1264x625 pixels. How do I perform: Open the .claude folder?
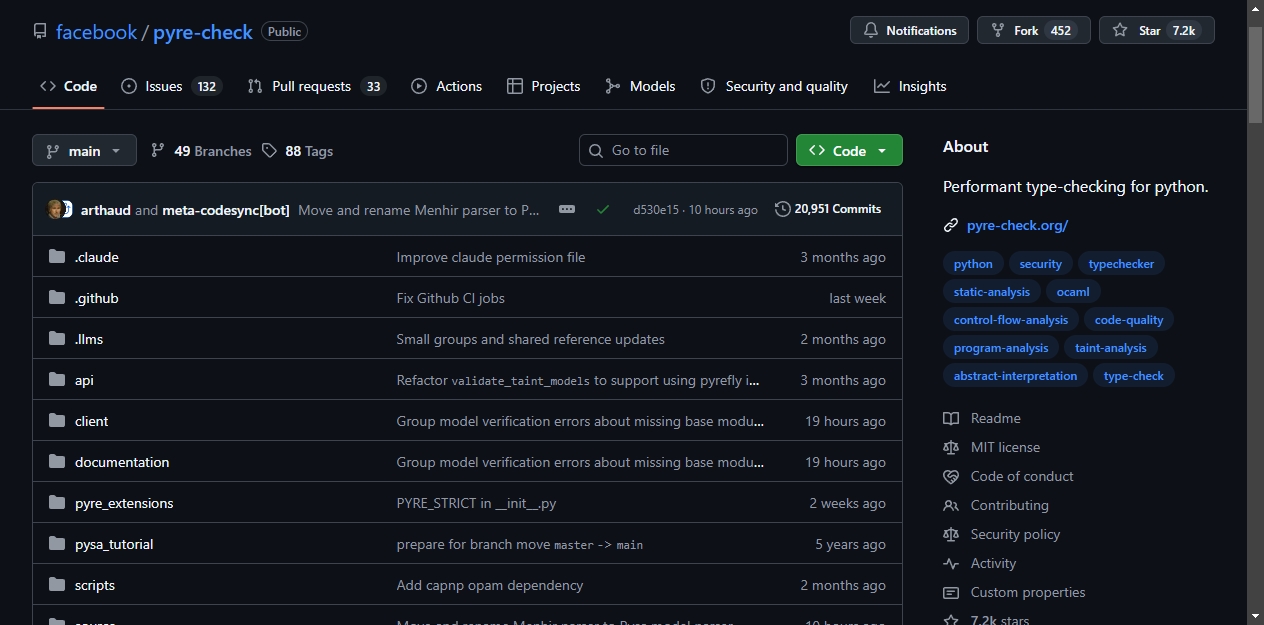click(x=97, y=257)
